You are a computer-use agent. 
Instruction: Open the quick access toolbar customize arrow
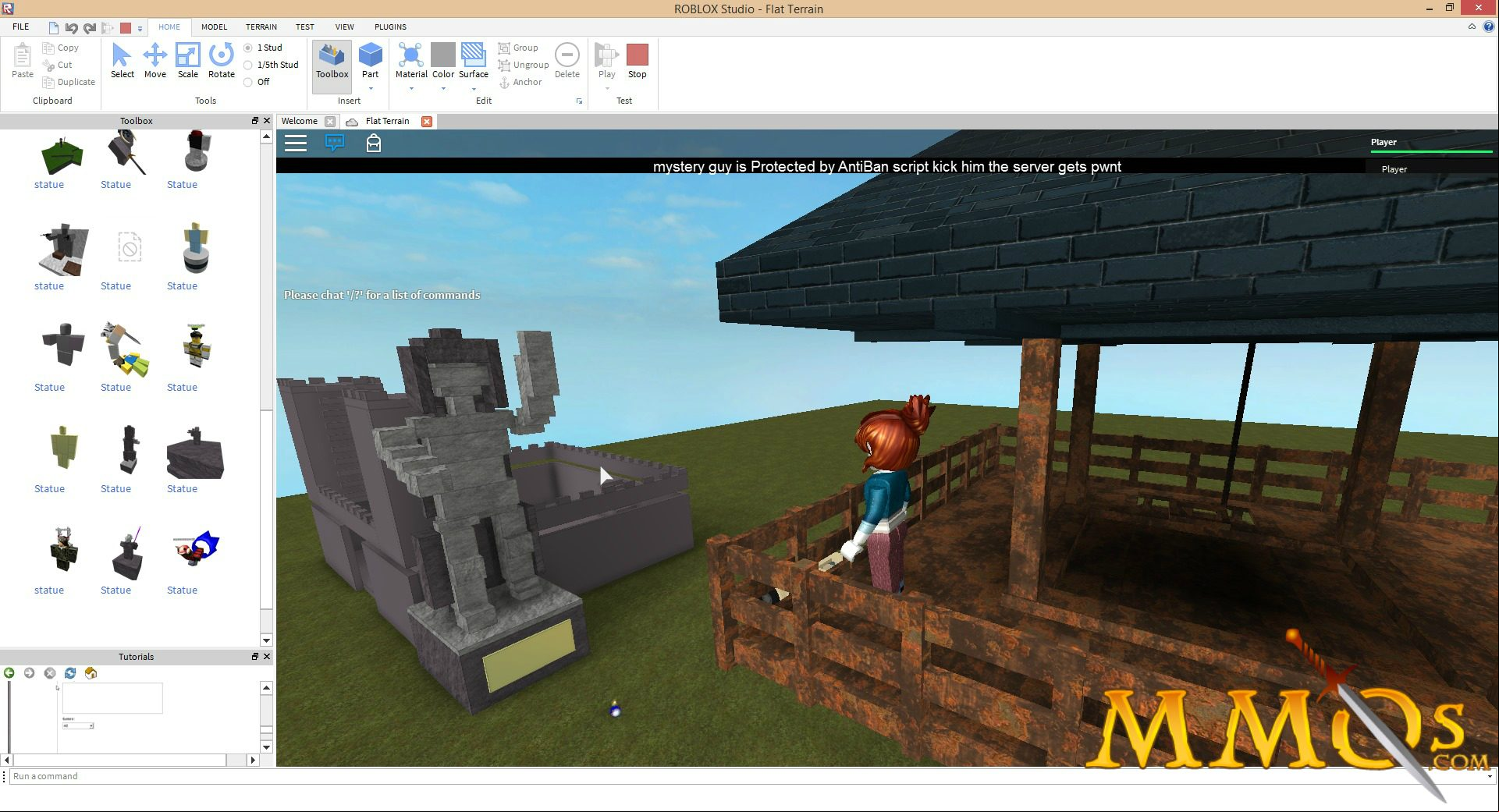click(140, 29)
